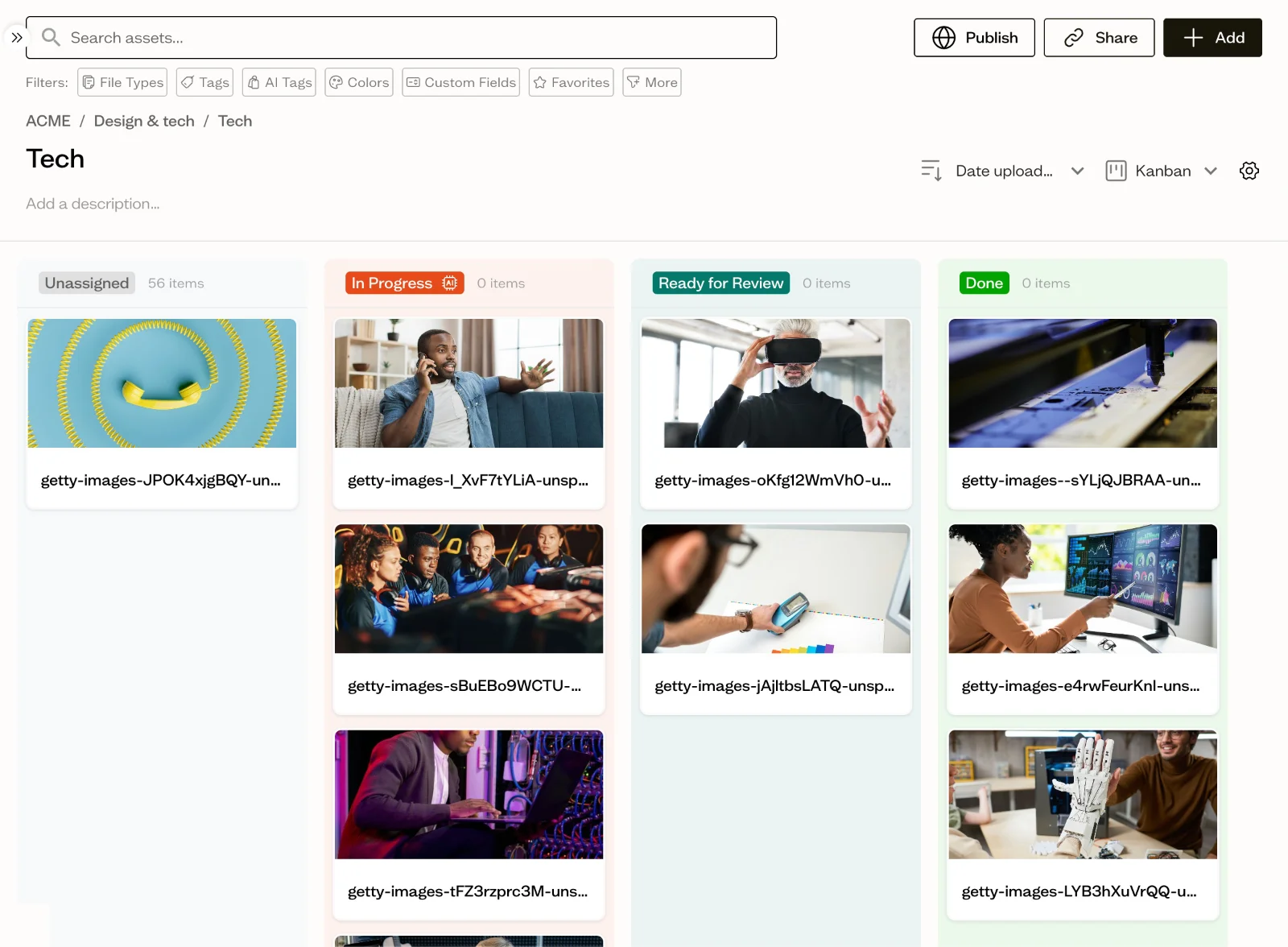Click the 56 items count
The image size is (1288, 947).
[176, 283]
